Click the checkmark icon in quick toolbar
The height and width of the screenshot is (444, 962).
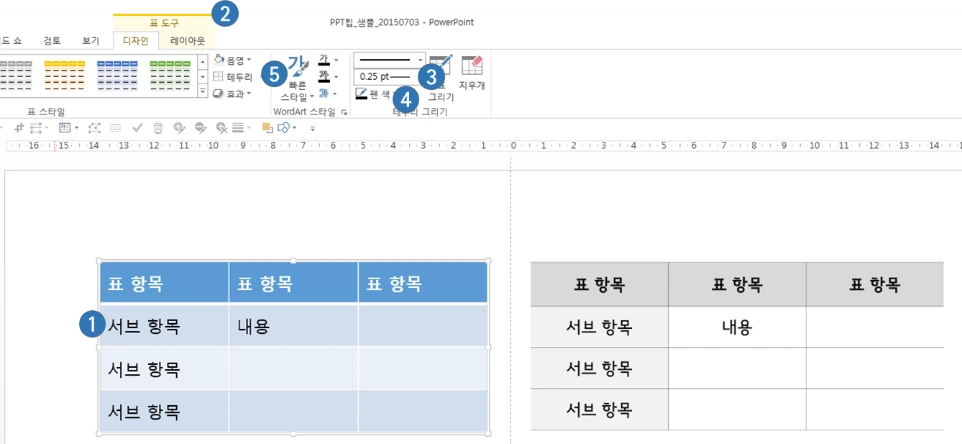[x=137, y=128]
